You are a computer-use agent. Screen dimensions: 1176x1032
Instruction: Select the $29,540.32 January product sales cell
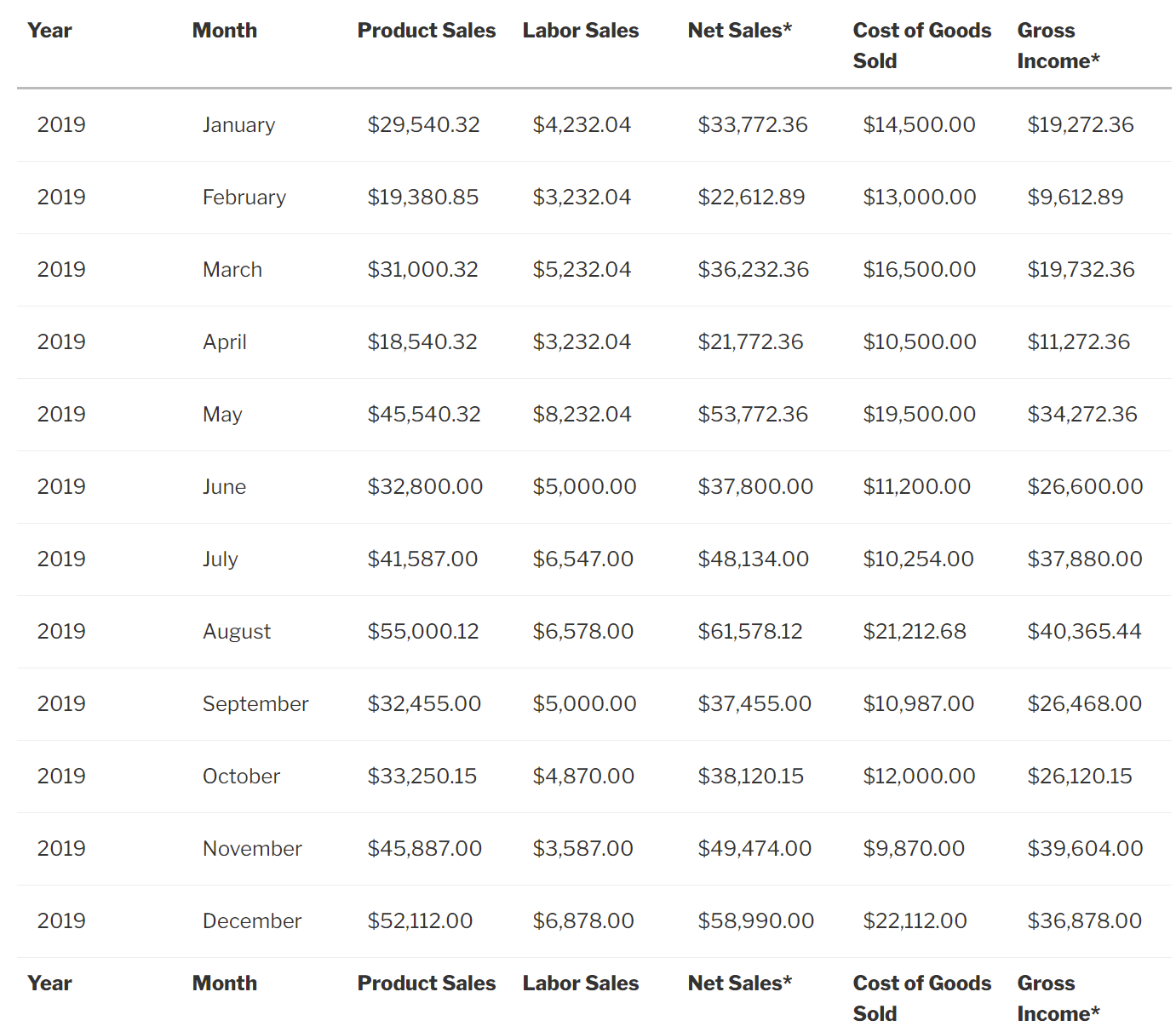click(423, 125)
